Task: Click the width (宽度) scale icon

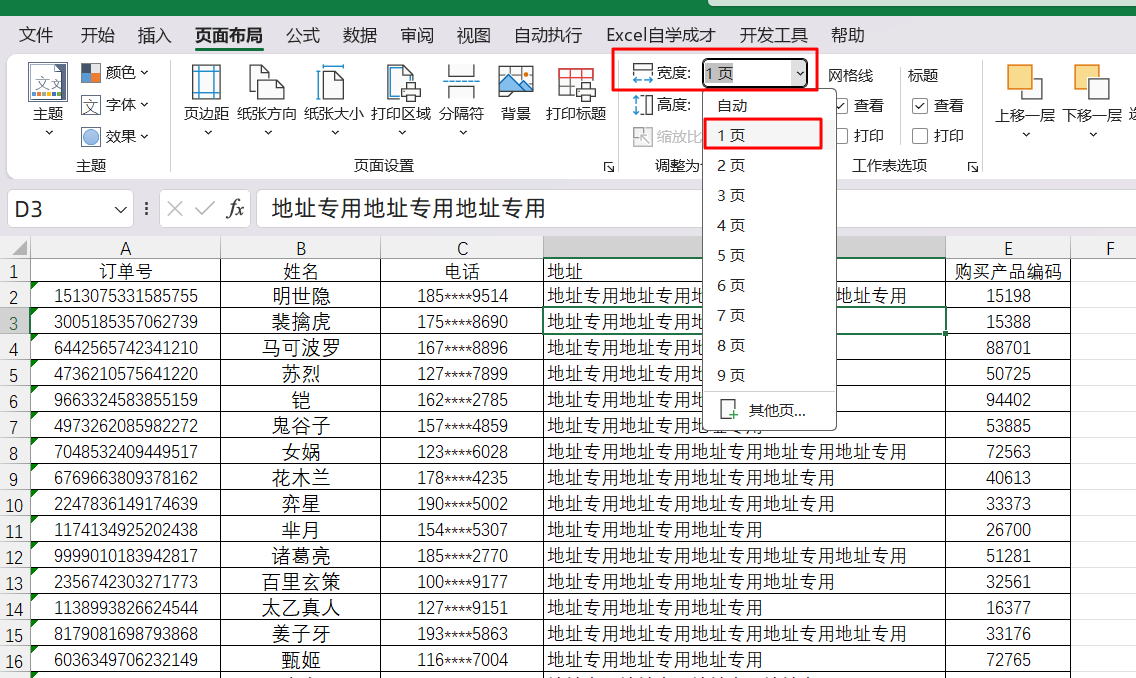Action: (x=643, y=72)
